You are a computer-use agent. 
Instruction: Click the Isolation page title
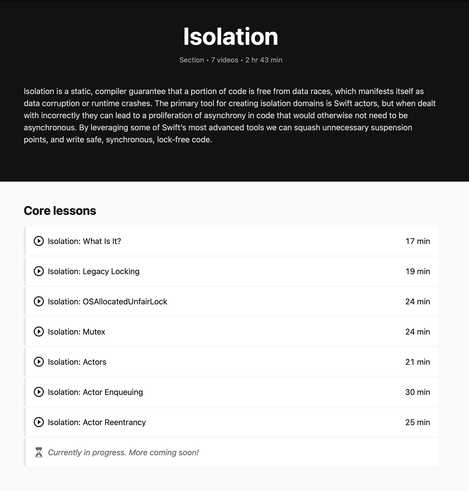click(231, 36)
